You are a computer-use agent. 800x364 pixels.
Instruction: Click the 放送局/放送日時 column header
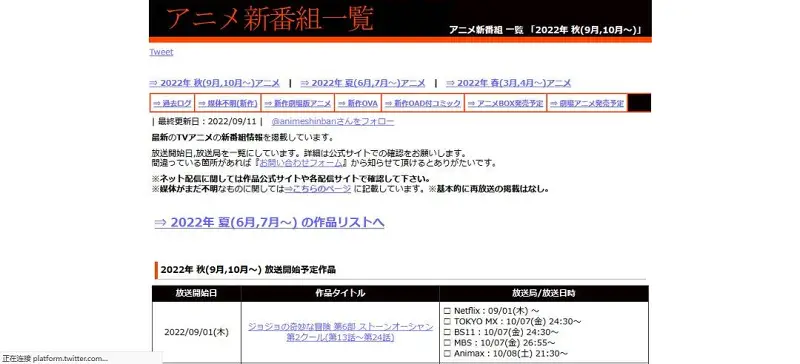coord(544,294)
